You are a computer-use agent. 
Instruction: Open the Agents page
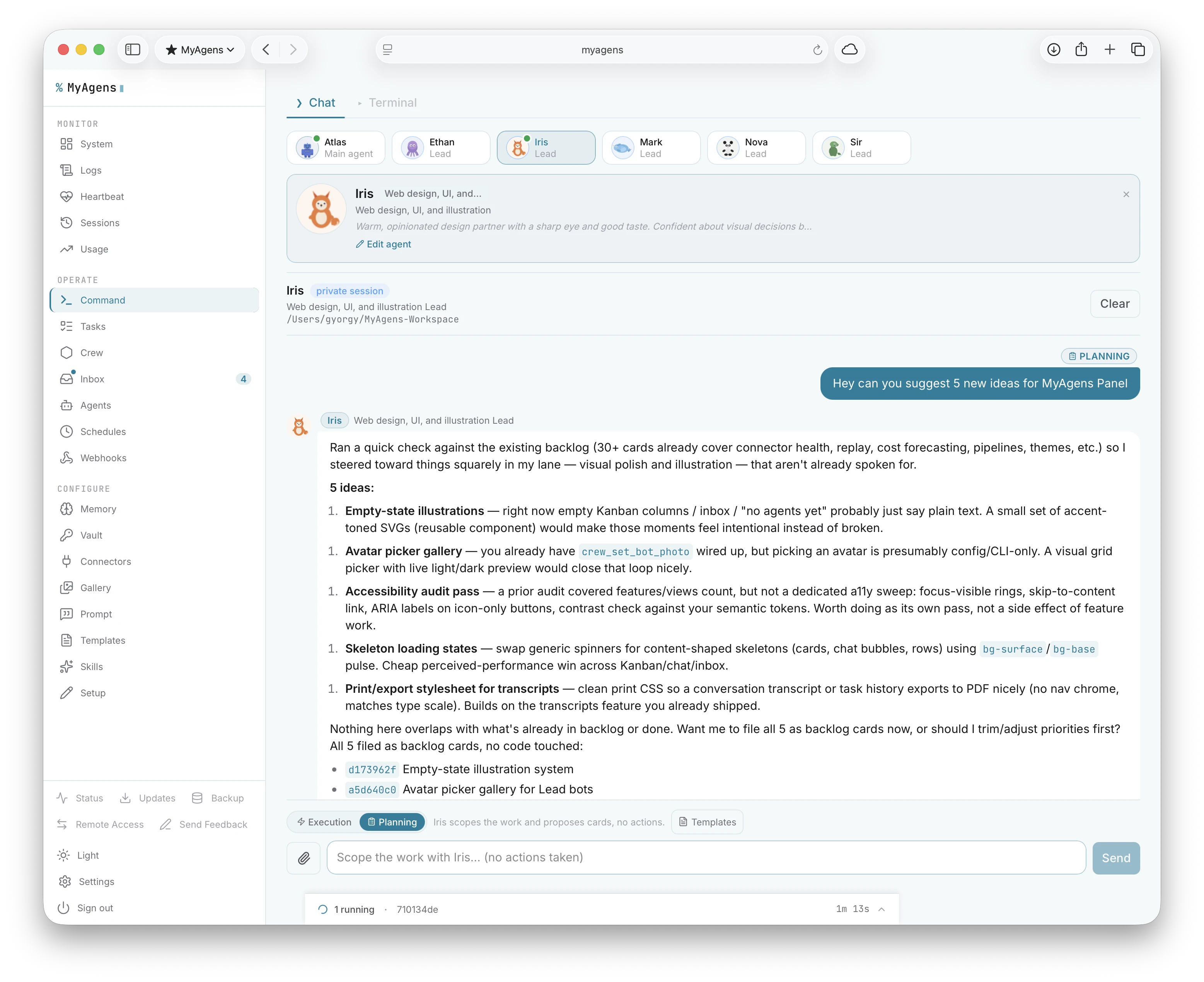pyautogui.click(x=154, y=405)
